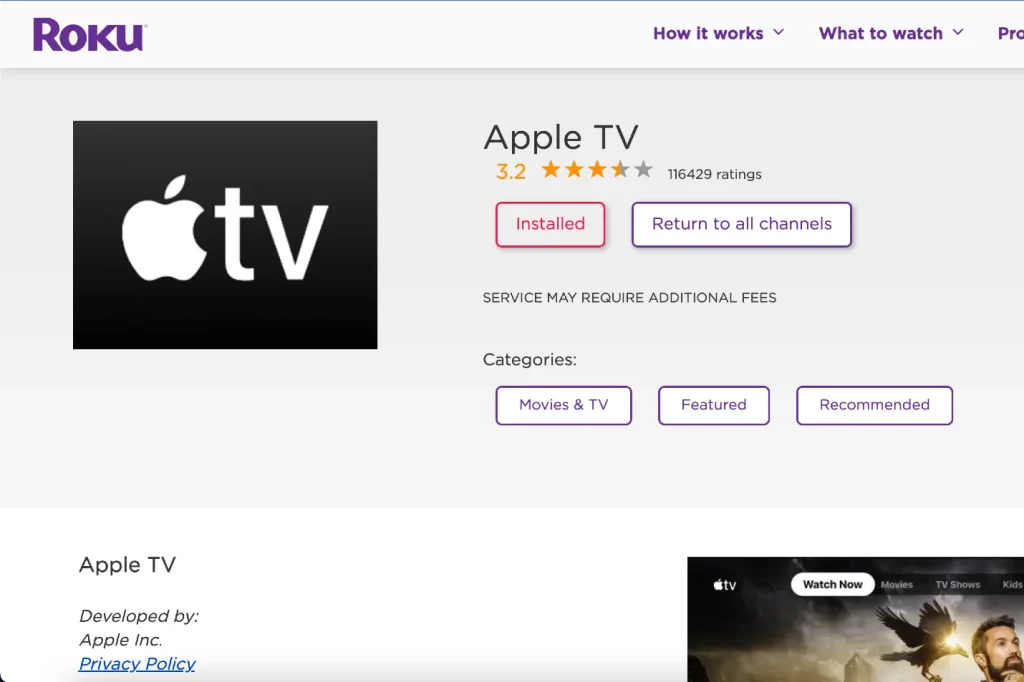Select the TV Shows tab in the preview
This screenshot has width=1024, height=682.
pos(957,584)
